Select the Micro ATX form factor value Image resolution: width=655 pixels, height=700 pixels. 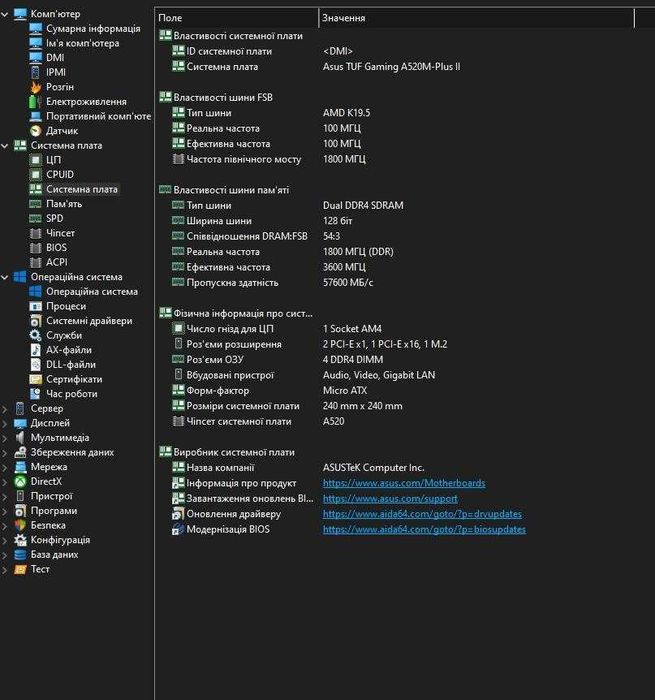click(345, 391)
